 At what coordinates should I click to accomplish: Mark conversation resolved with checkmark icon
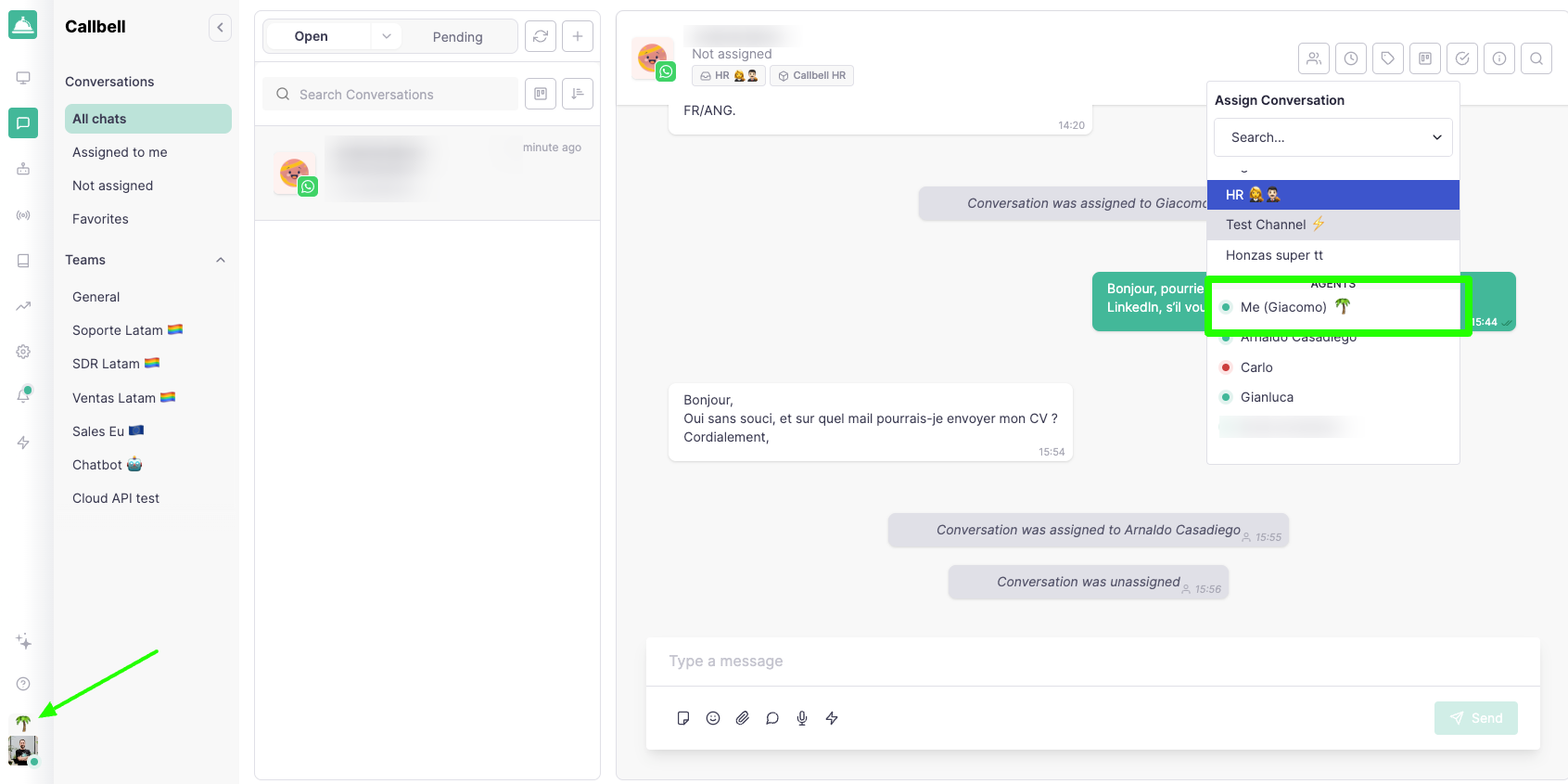1462,58
